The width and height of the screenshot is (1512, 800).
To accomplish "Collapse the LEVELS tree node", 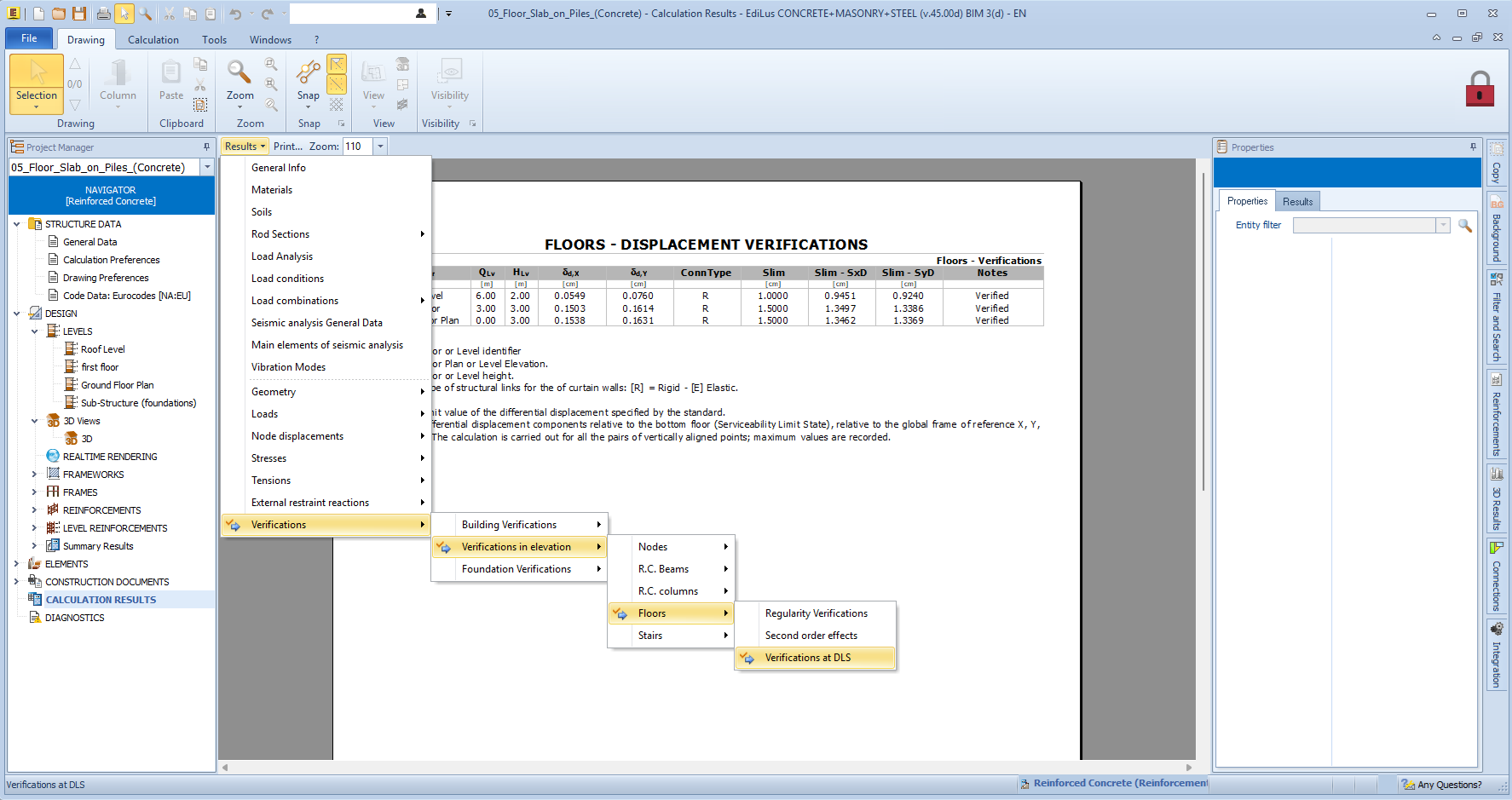I will [35, 331].
